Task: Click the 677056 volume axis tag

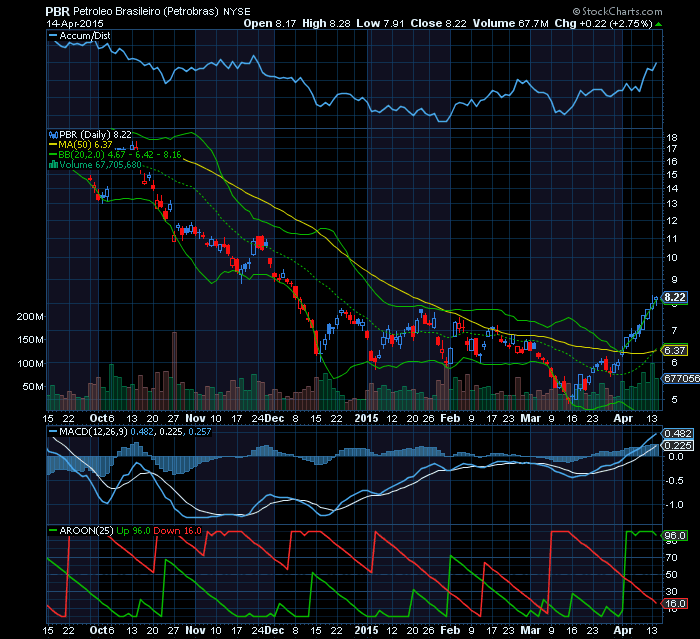Action: 682,378
